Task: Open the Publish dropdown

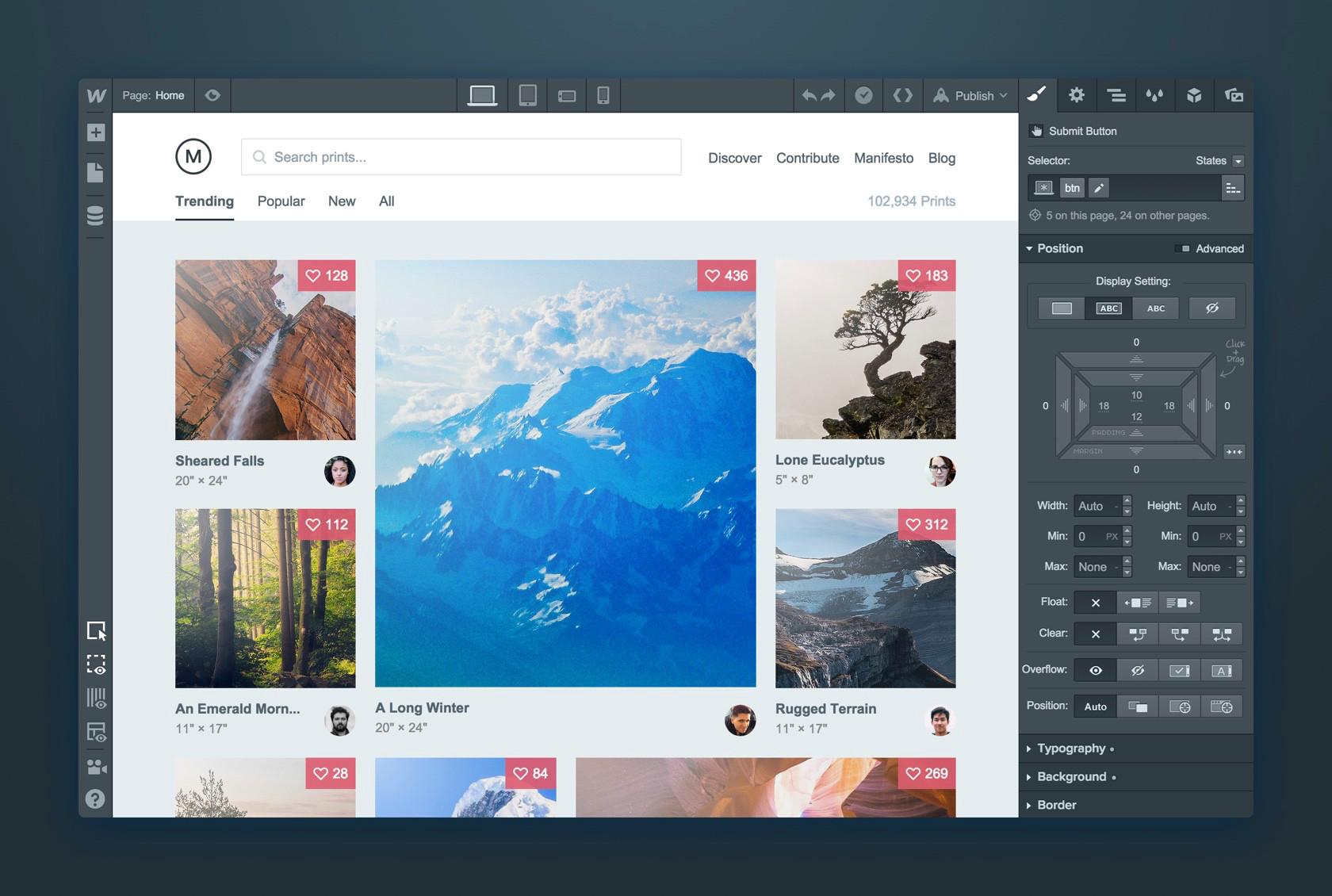Action: (970, 95)
